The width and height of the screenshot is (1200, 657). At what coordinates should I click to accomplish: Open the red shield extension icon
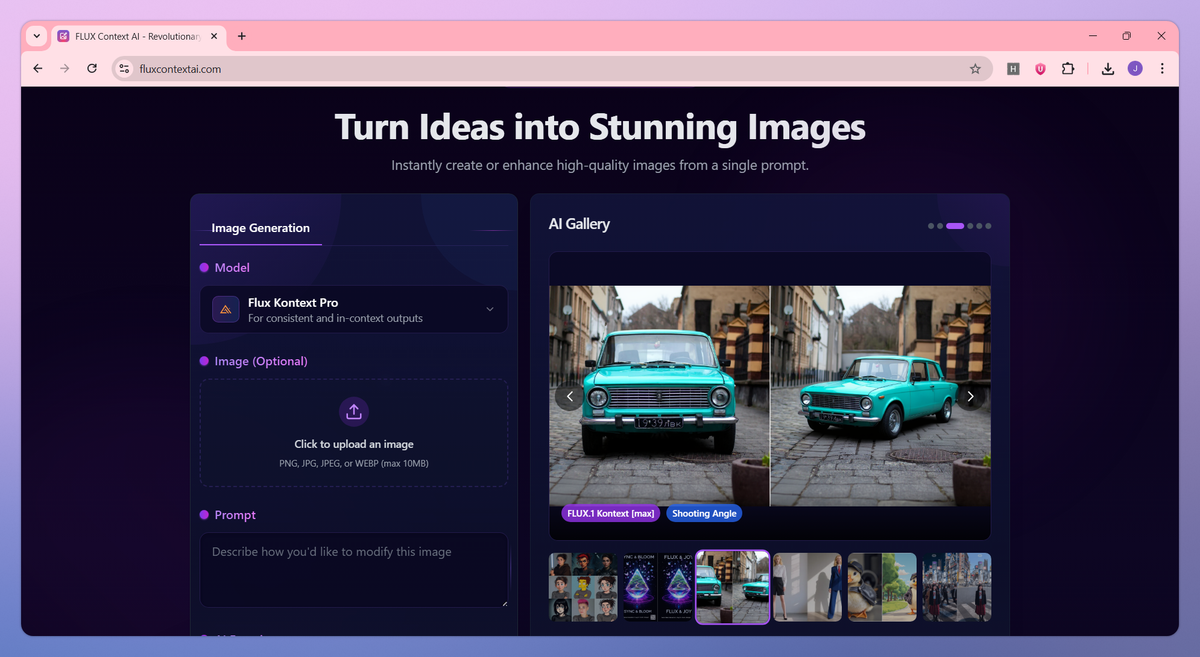pos(1040,69)
